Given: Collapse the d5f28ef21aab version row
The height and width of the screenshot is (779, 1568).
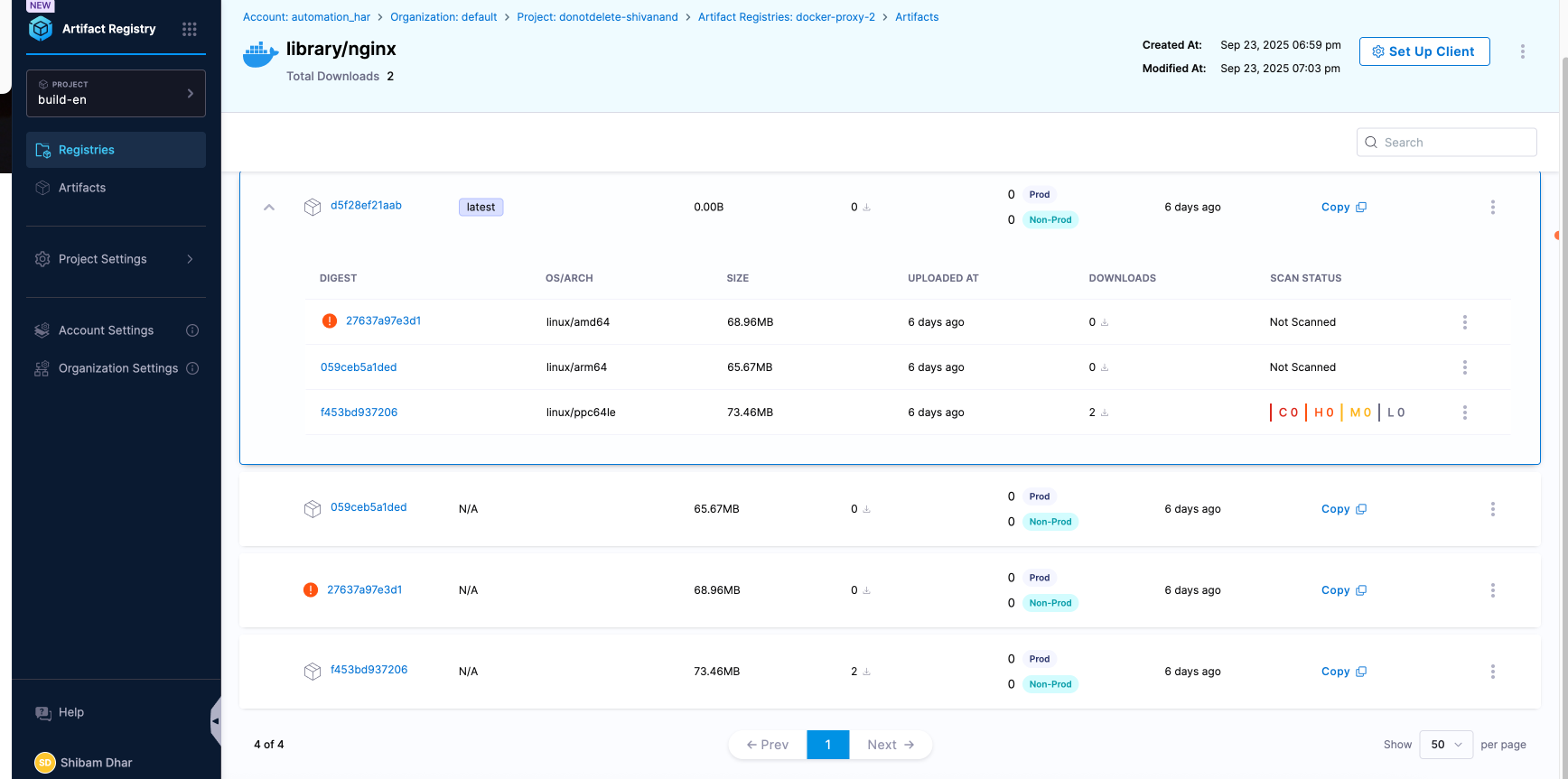Looking at the screenshot, I should tap(269, 208).
